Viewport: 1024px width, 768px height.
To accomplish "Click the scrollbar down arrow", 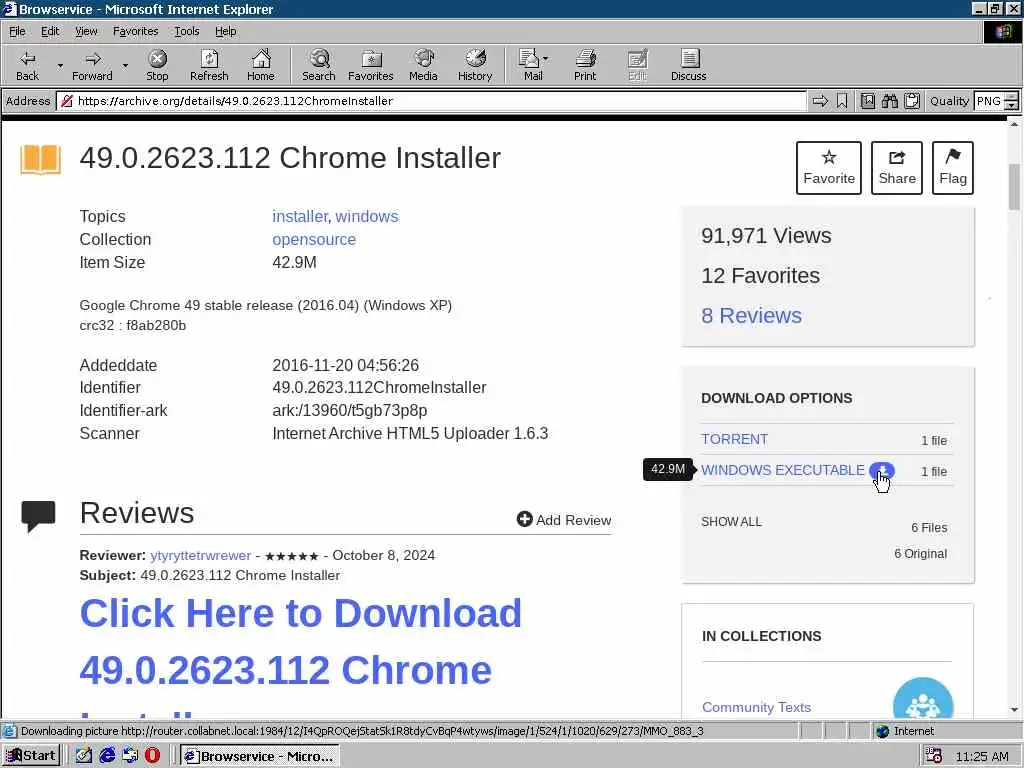I will click(x=1014, y=709).
